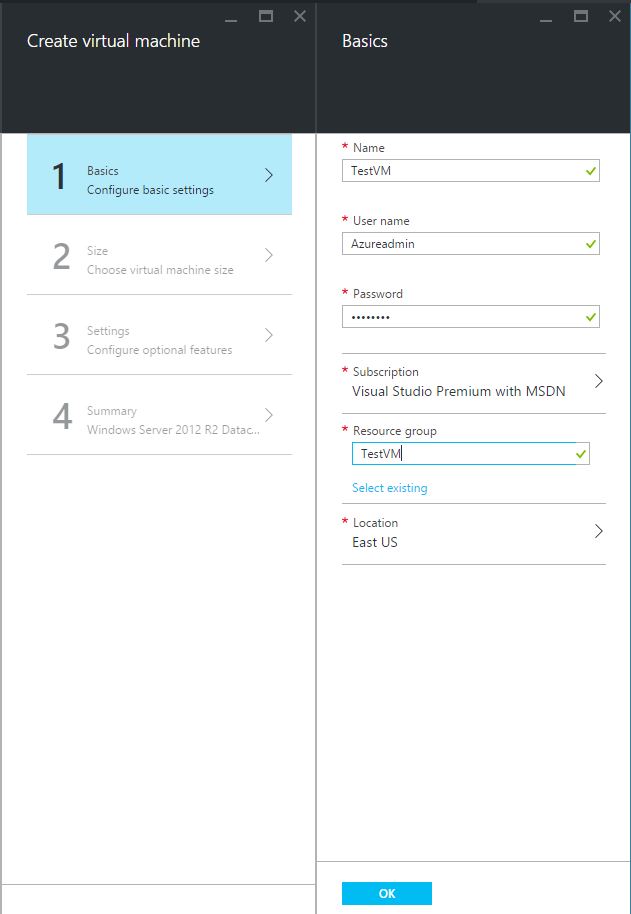The height and width of the screenshot is (914, 631).
Task: Click the chevron beside Choose virtual machine size
Action: 269,255
